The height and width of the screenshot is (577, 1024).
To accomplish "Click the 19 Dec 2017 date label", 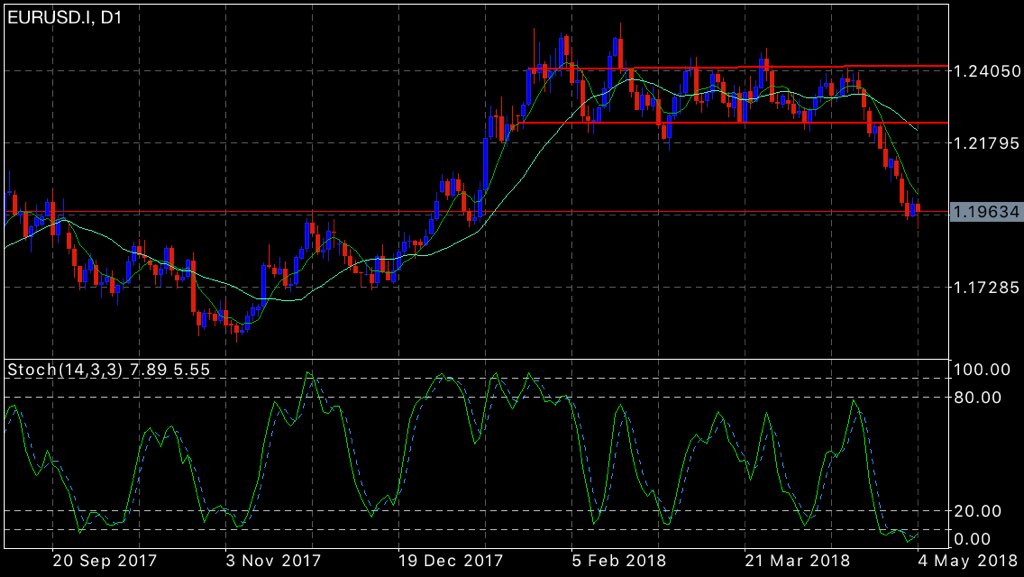I will click(448, 561).
